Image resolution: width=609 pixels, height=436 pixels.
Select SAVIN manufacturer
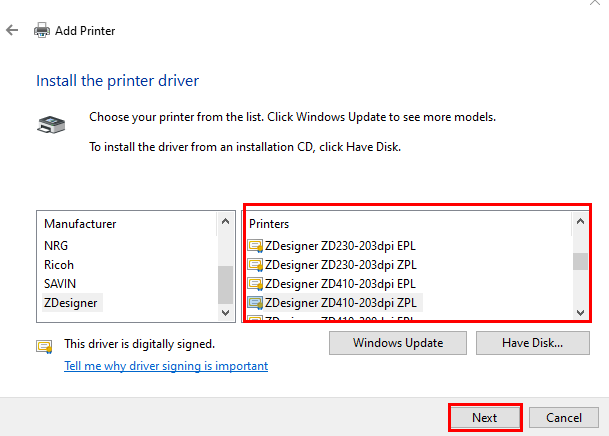(60, 284)
